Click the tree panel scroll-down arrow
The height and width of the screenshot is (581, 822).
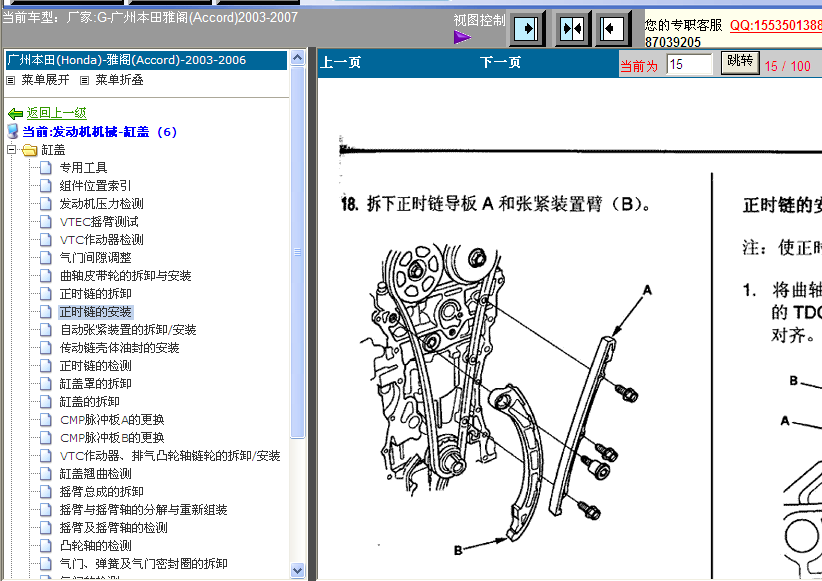click(x=297, y=570)
